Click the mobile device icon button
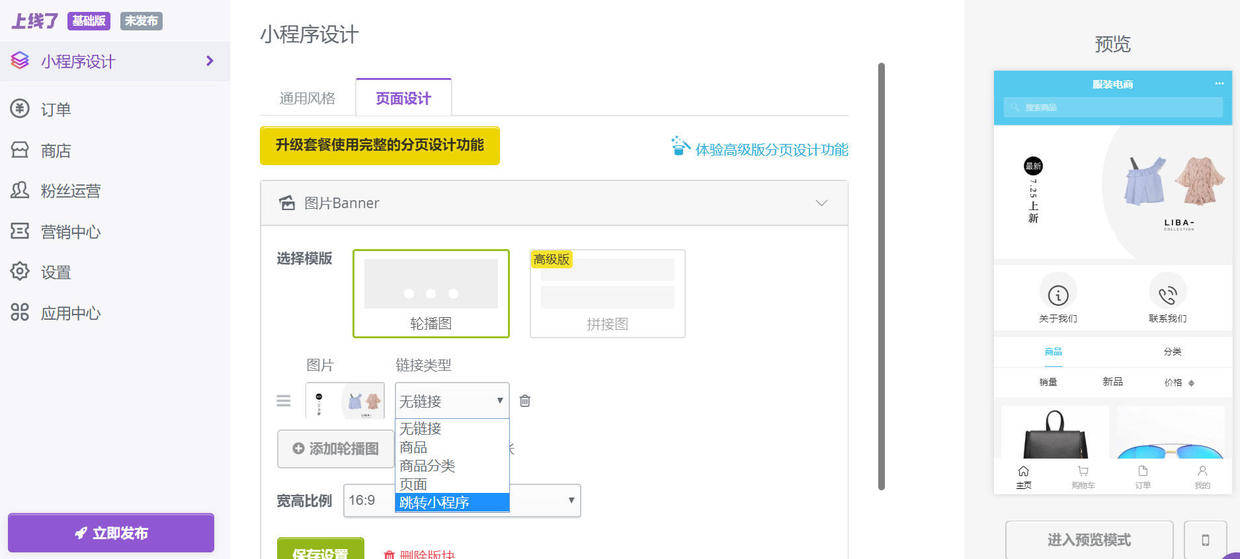Image resolution: width=1240 pixels, height=559 pixels. (1205, 539)
